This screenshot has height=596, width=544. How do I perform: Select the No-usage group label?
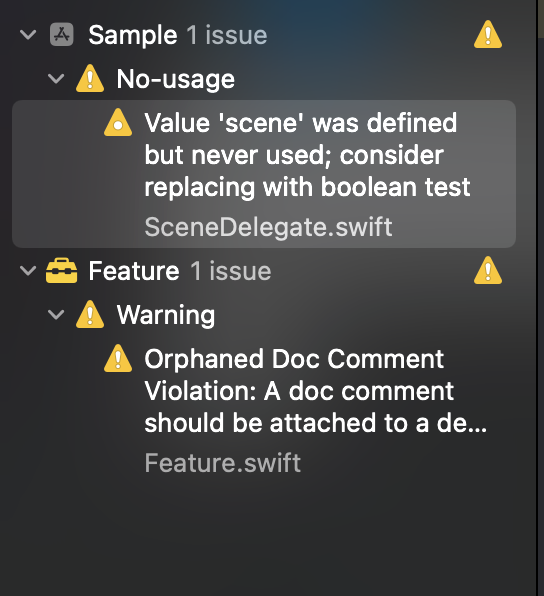176,79
